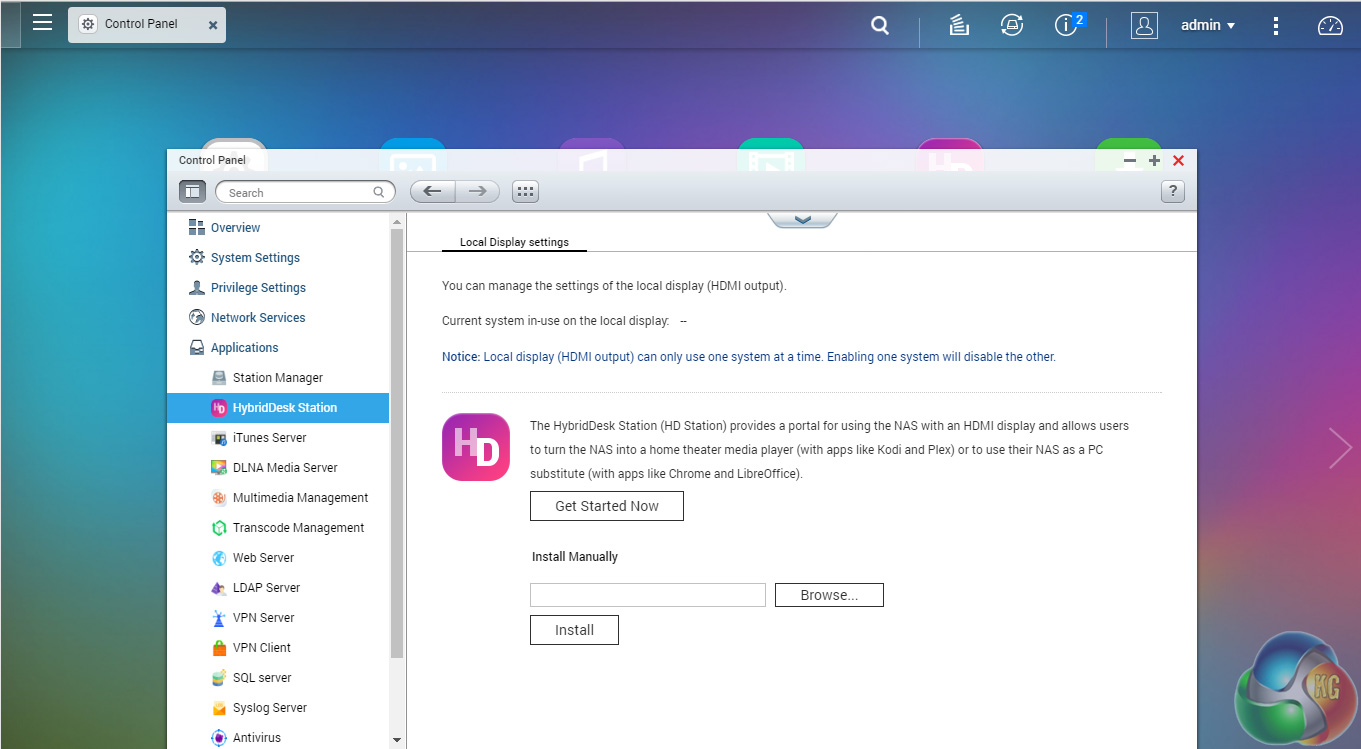Screen dimensions: 1361x749
Task: Open Antivirus settings
Action: [278, 737]
